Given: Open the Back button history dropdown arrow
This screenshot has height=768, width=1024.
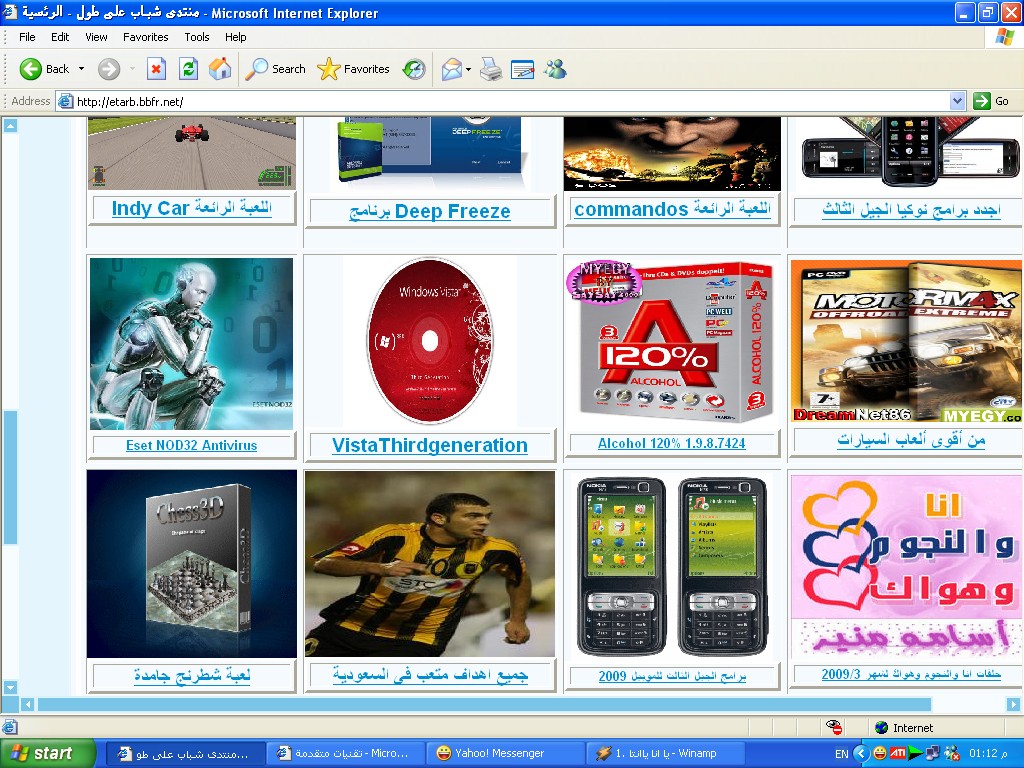Looking at the screenshot, I should pyautogui.click(x=81, y=69).
